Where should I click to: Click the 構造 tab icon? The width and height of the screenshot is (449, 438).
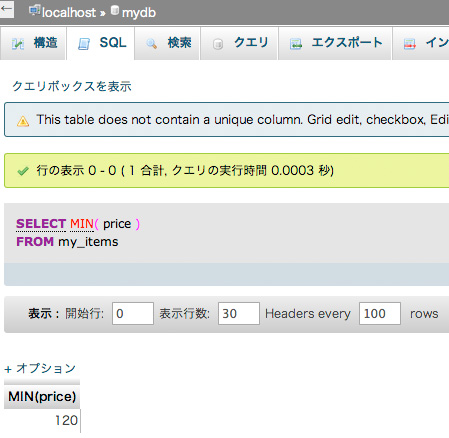tap(18, 44)
